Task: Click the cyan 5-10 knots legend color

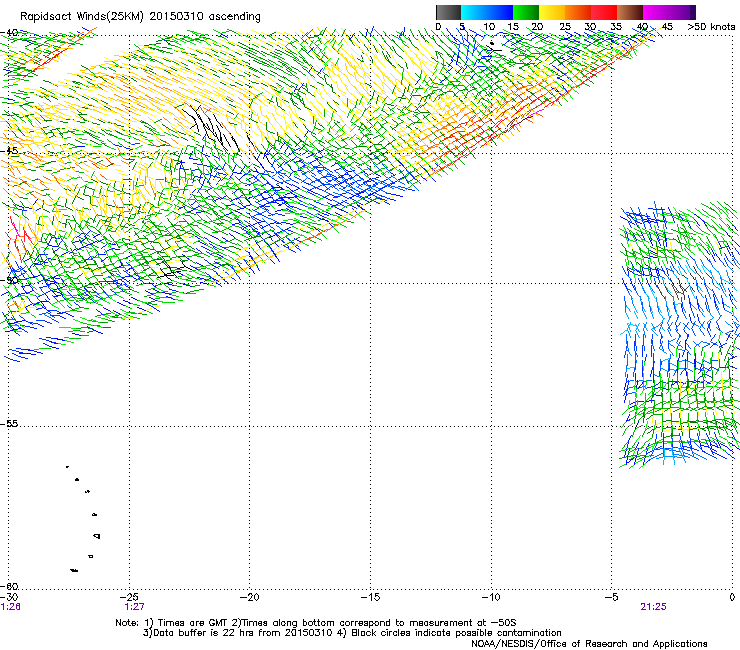Action: (474, 12)
